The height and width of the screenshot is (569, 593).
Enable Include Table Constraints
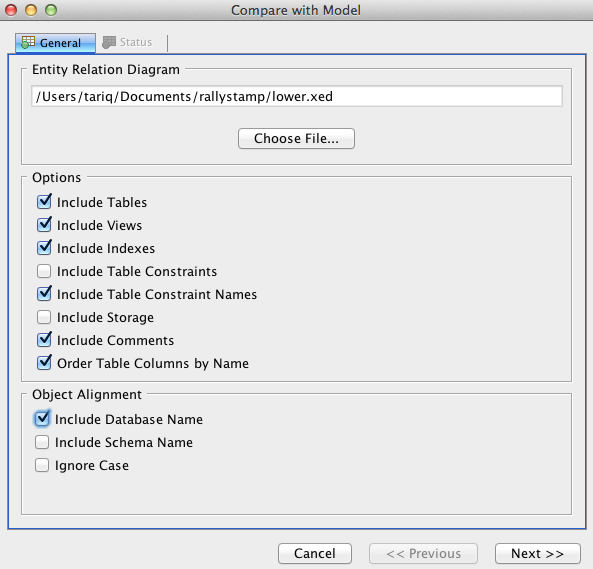[44, 271]
